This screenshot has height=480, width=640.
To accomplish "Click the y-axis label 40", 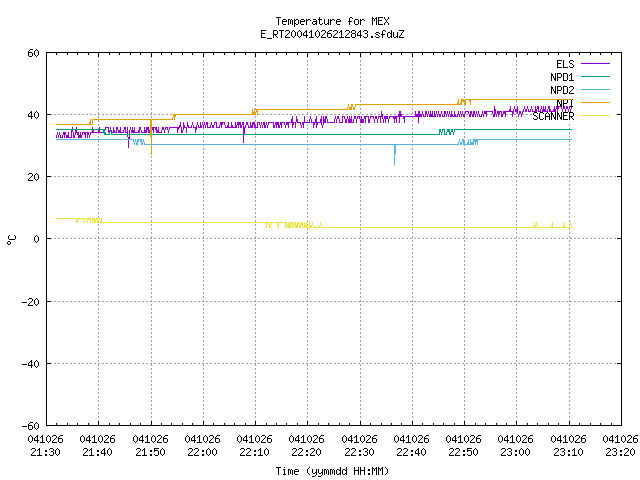I will pyautogui.click(x=33, y=115).
